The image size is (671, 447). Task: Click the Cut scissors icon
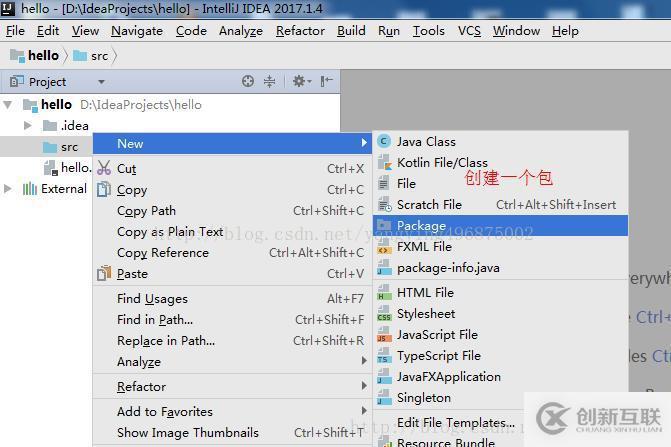(104, 168)
